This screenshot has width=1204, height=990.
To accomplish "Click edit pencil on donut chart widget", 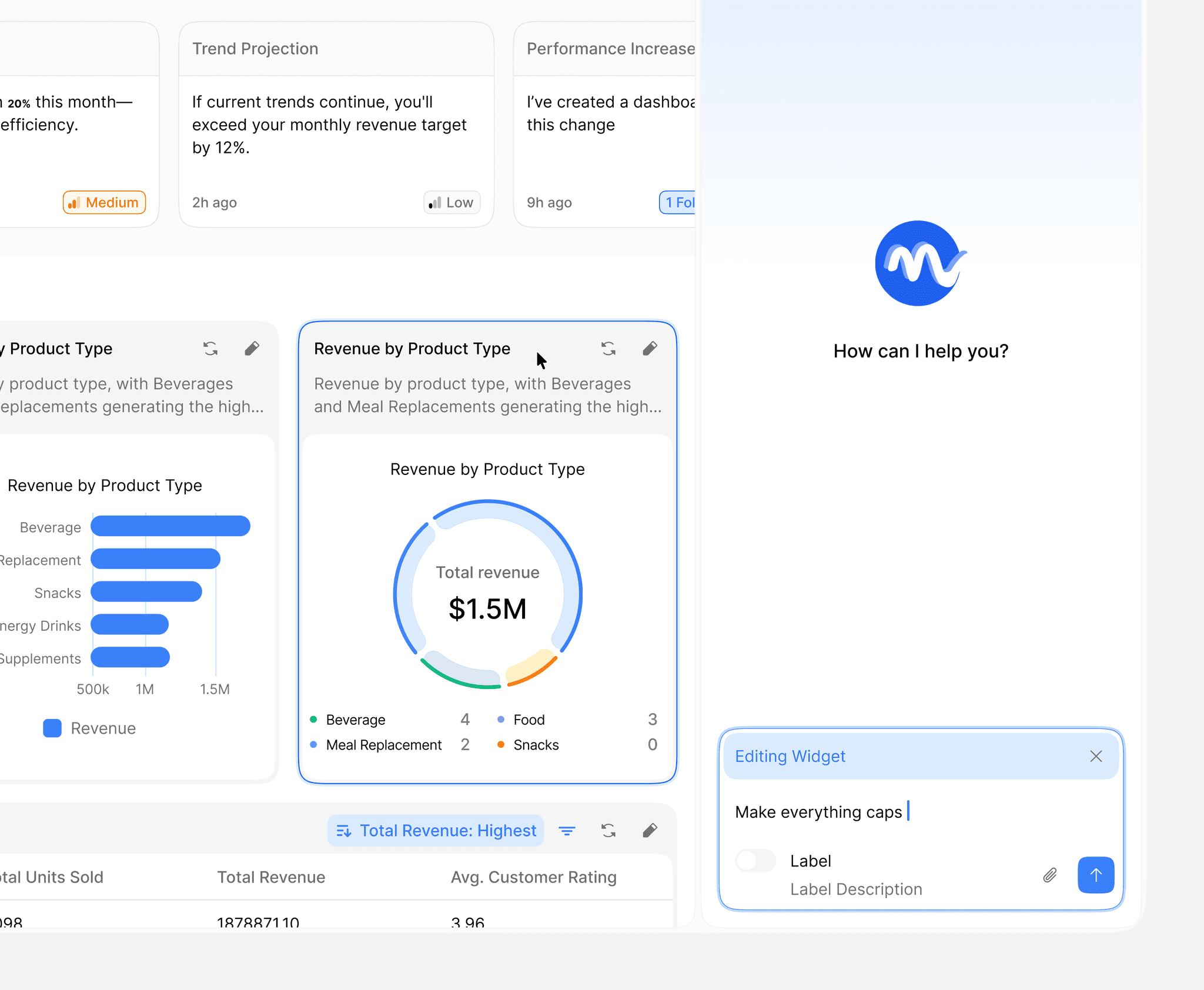I will point(650,349).
